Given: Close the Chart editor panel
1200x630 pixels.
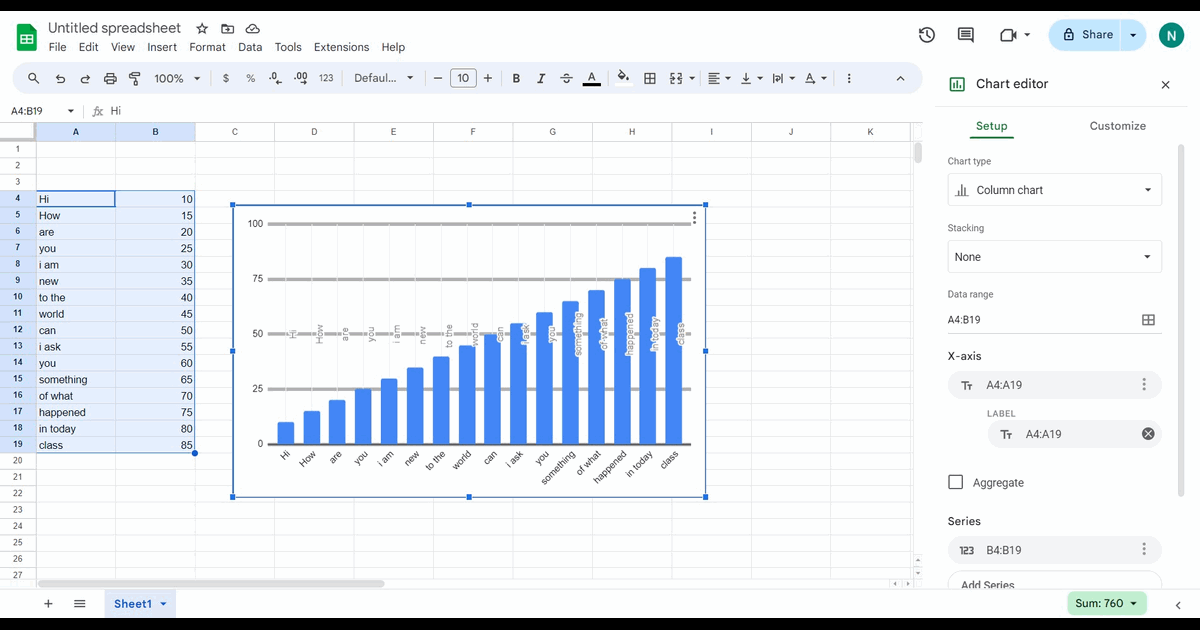Looking at the screenshot, I should pos(1165,85).
